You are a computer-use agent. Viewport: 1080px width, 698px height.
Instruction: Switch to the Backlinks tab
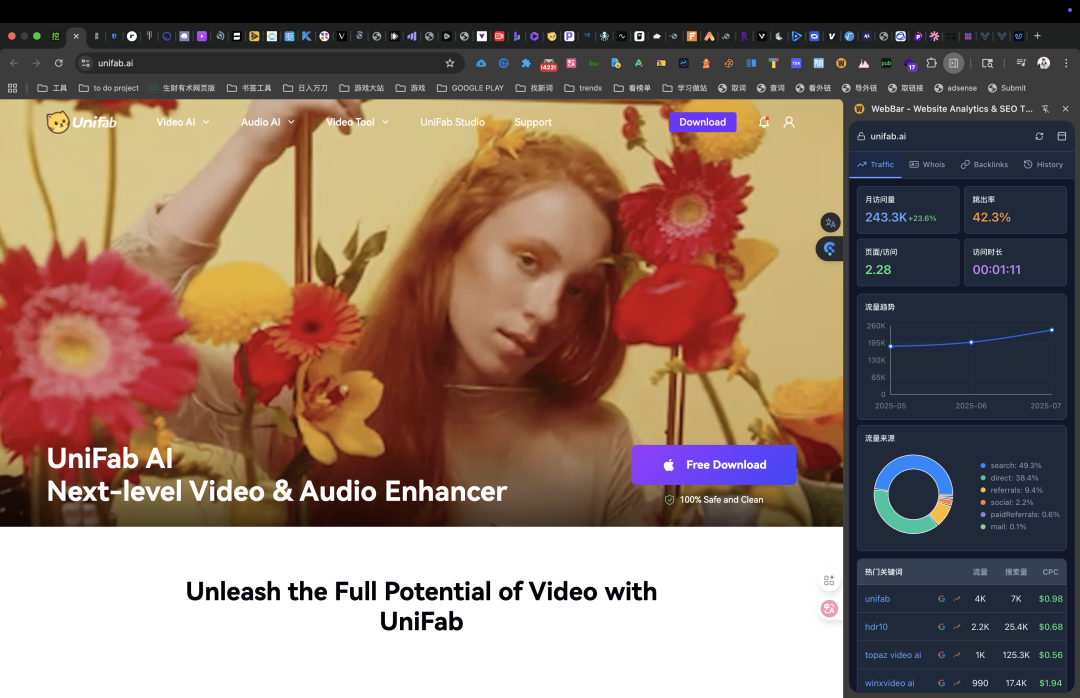coord(984,165)
